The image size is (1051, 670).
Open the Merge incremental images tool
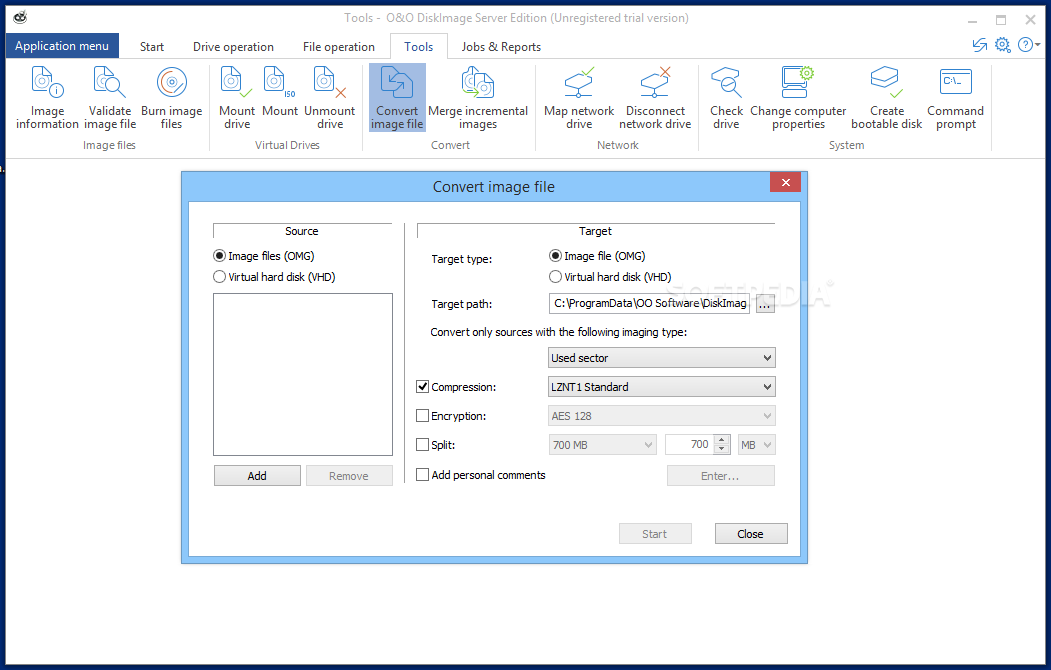click(478, 98)
